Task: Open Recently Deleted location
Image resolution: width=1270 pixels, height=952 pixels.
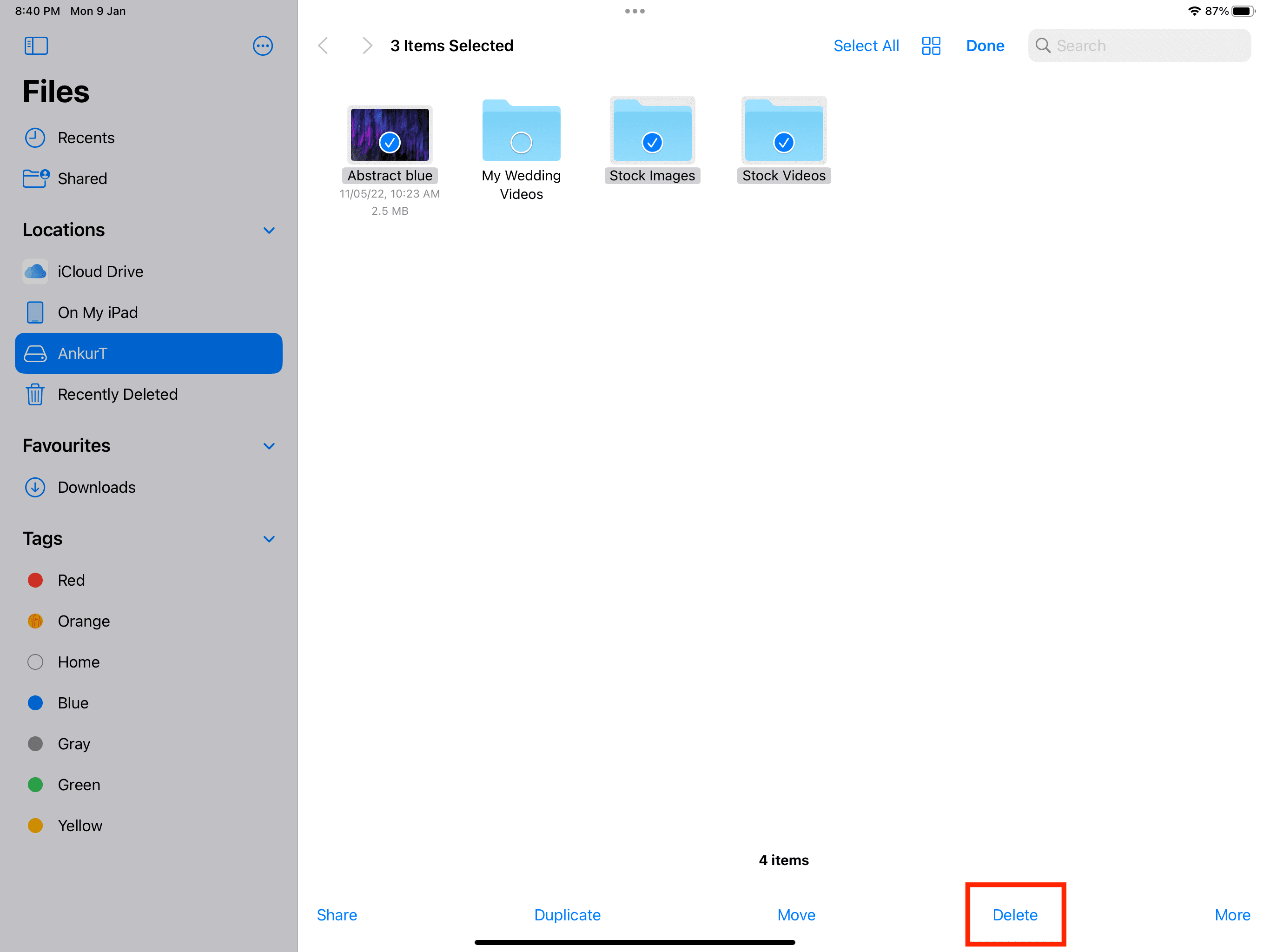Action: tap(149, 395)
